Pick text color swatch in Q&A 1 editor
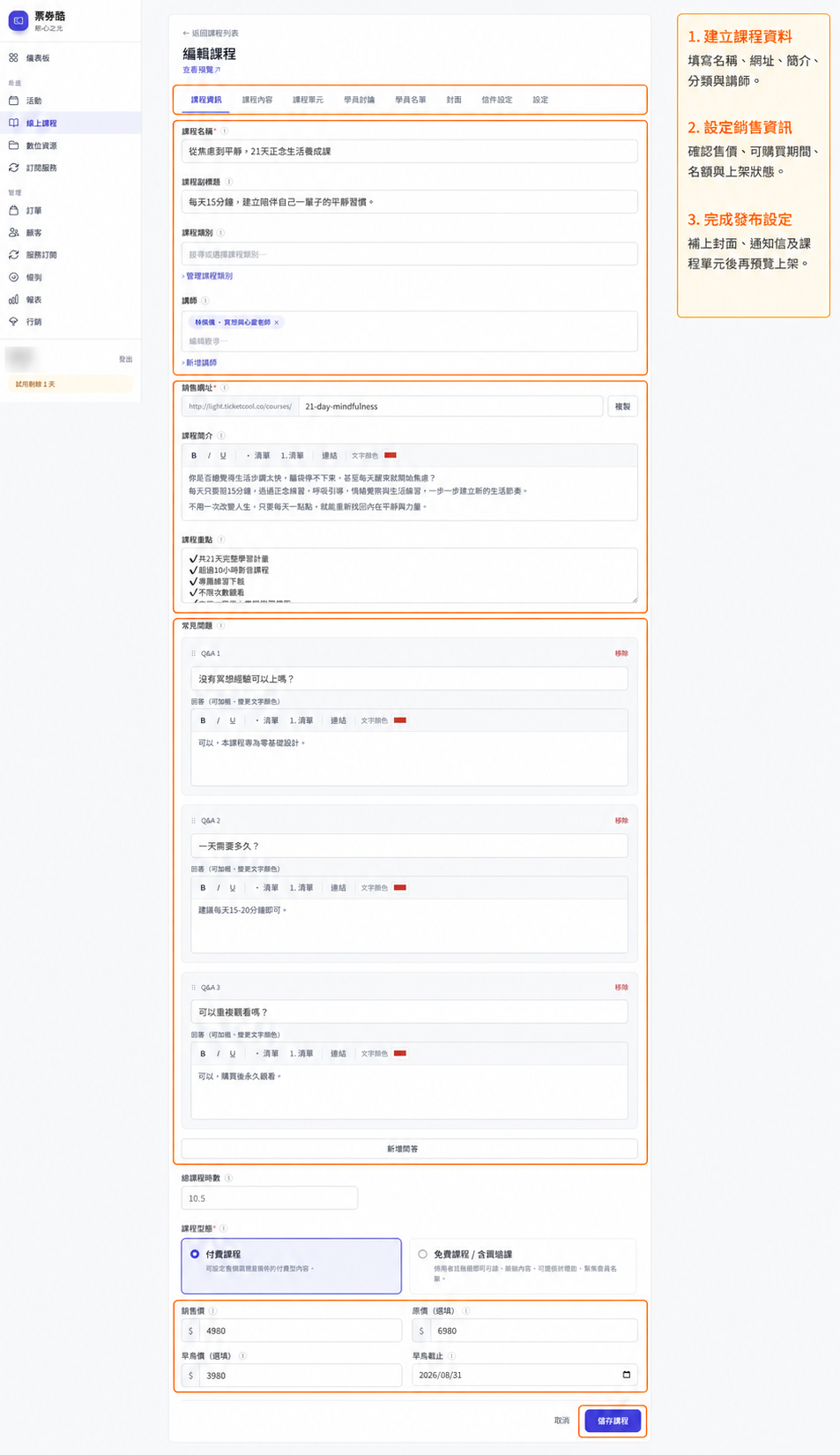 [400, 720]
